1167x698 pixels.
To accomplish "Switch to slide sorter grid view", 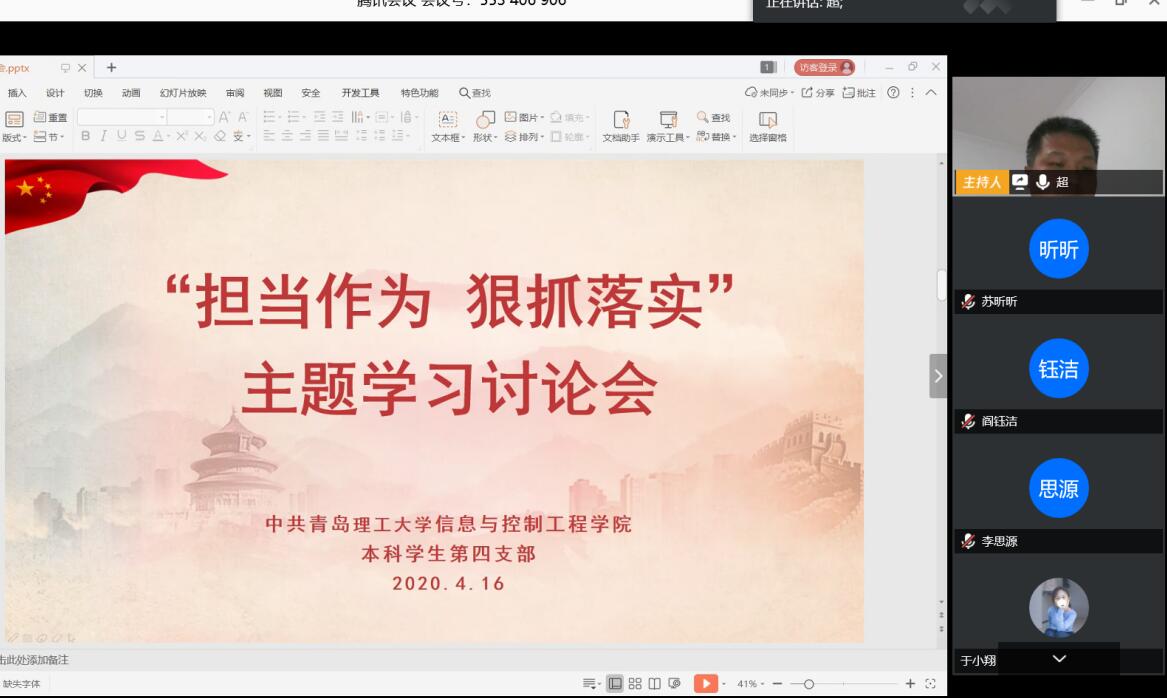I will (x=635, y=684).
